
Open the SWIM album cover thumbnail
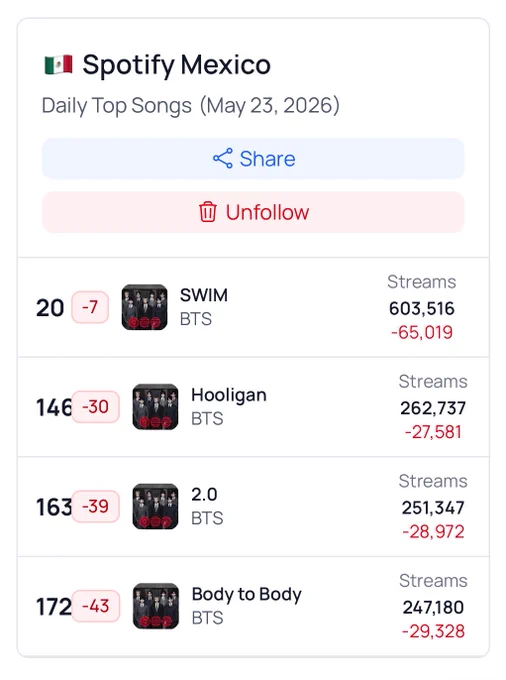(144, 307)
